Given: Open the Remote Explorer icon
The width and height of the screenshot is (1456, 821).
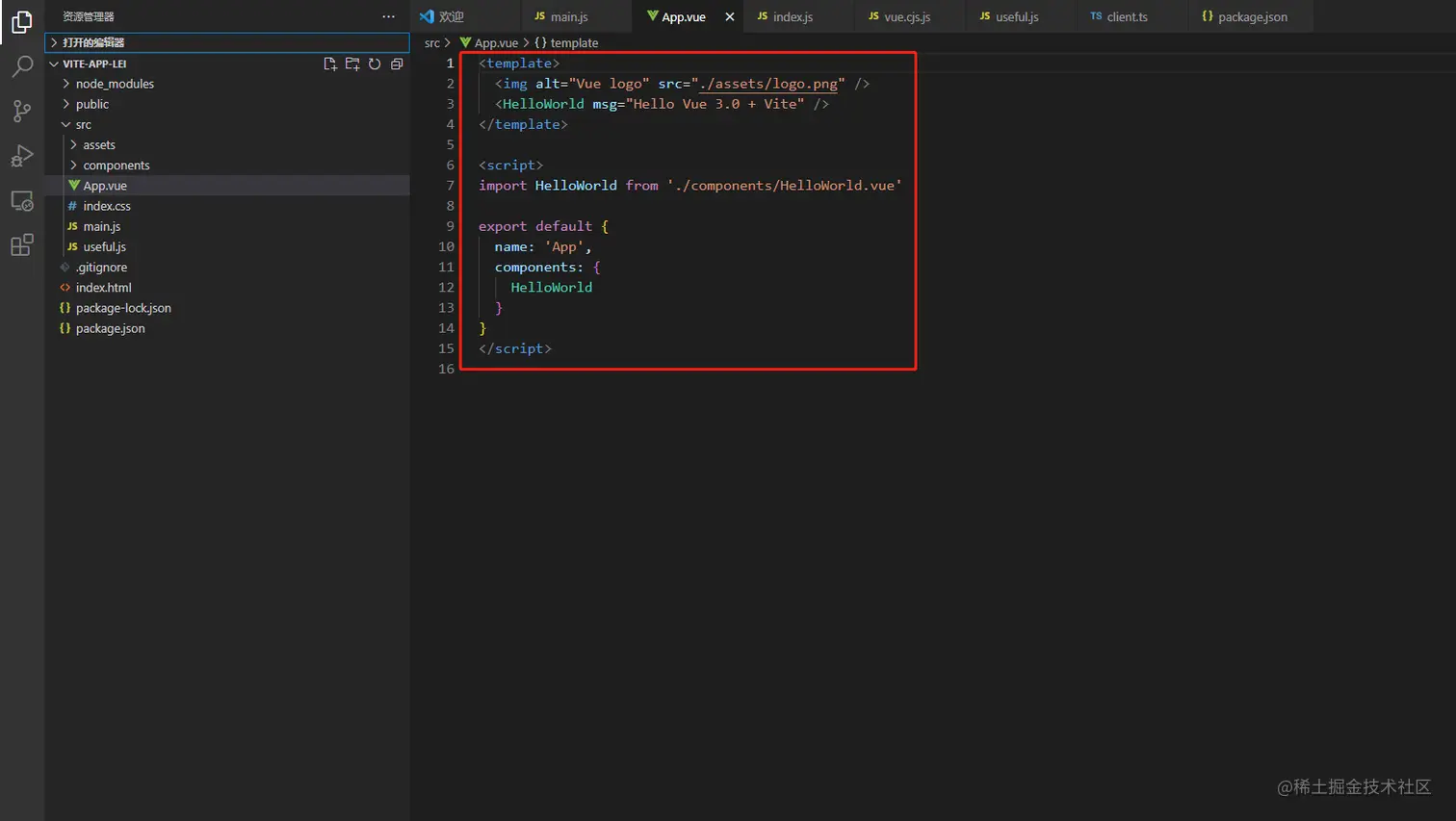Looking at the screenshot, I should pyautogui.click(x=21, y=201).
